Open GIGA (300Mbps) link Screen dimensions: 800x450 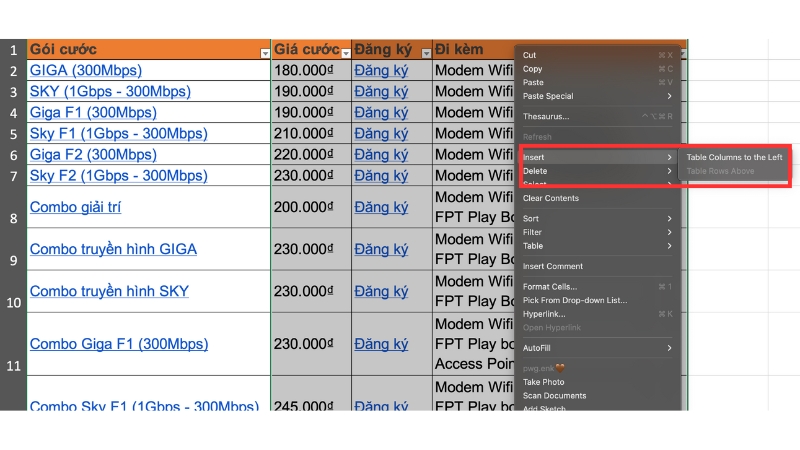86,70
